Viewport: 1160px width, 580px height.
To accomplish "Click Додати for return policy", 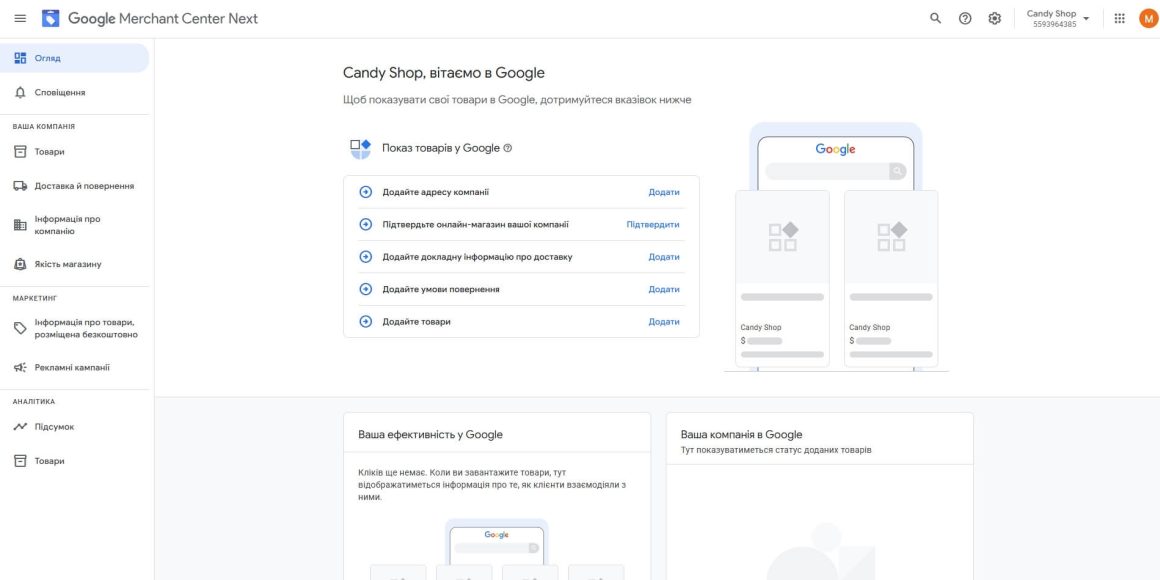I will tap(664, 289).
